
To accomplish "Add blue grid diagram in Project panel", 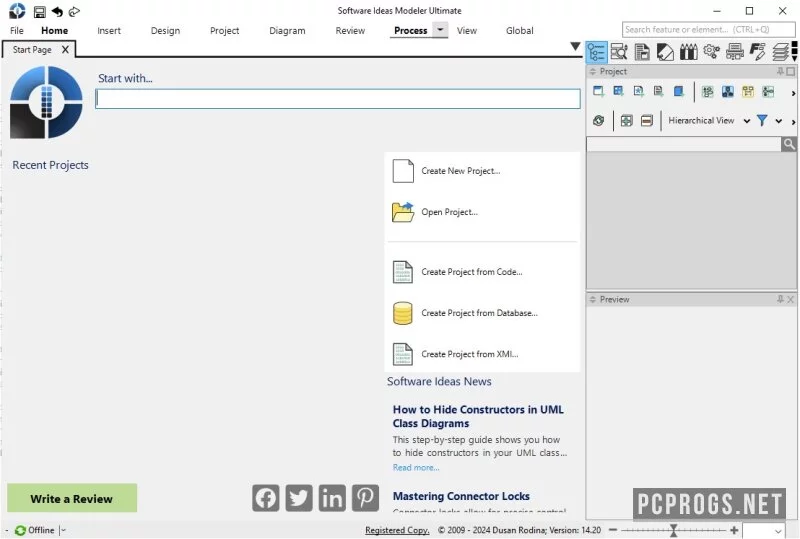I will (x=618, y=91).
